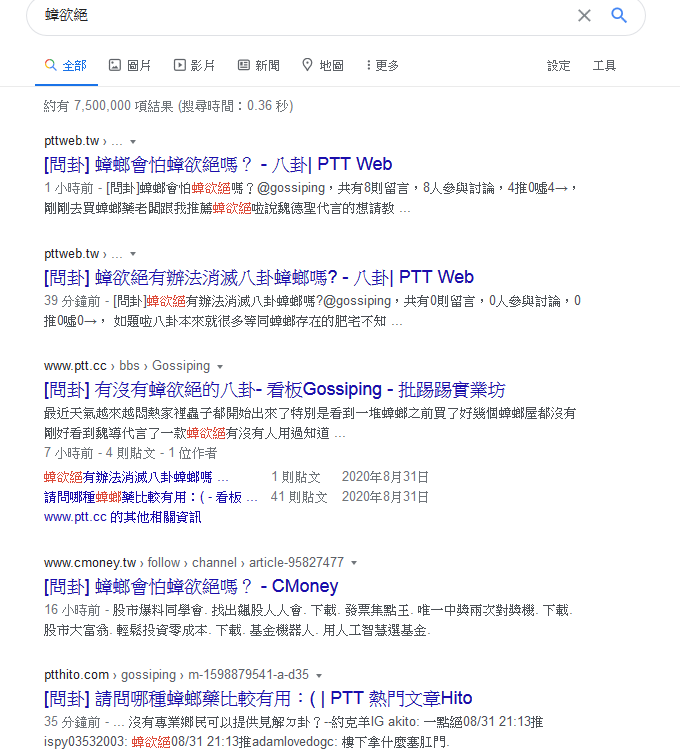
Task: Click the blue magnifier search icon
Action: pyautogui.click(x=619, y=15)
